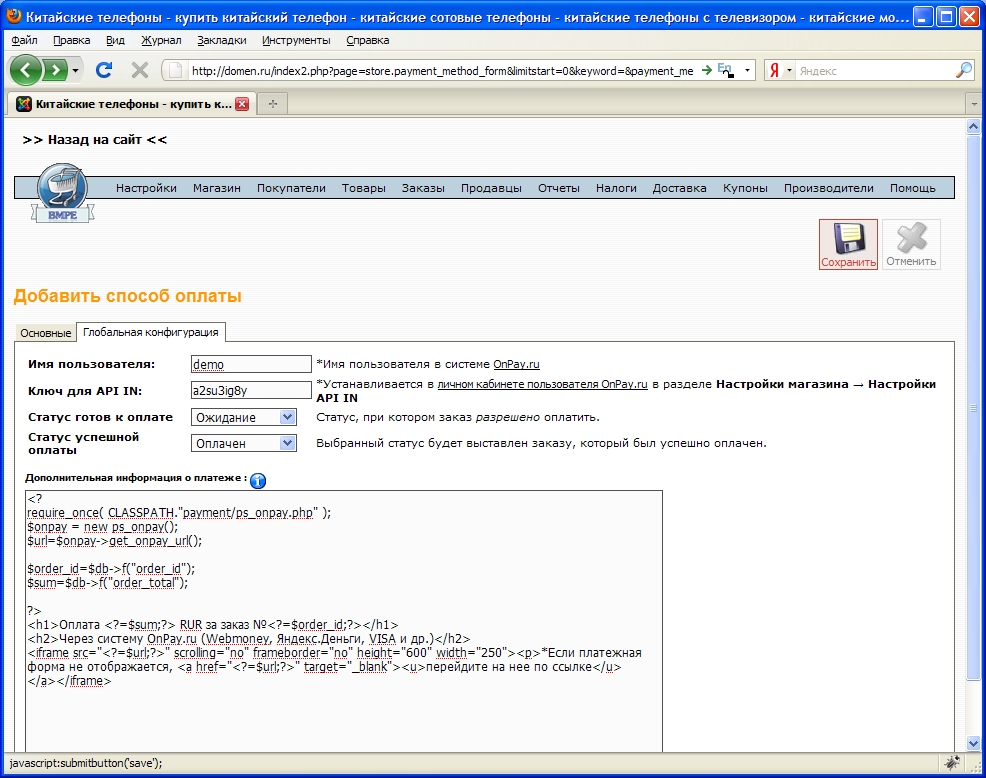
Task: Click the search magnifier icon in Yandex box
Action: pyautogui.click(x=963, y=71)
